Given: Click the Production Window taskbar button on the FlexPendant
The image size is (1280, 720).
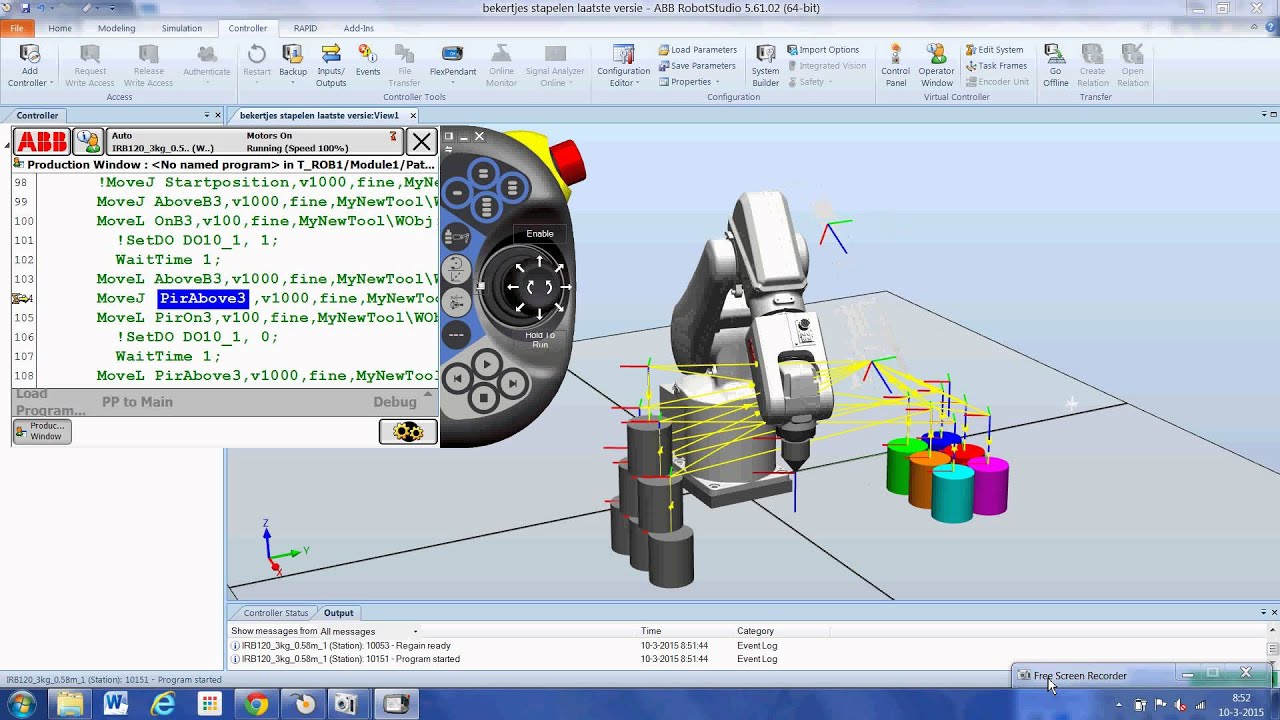Looking at the screenshot, I should (42, 432).
